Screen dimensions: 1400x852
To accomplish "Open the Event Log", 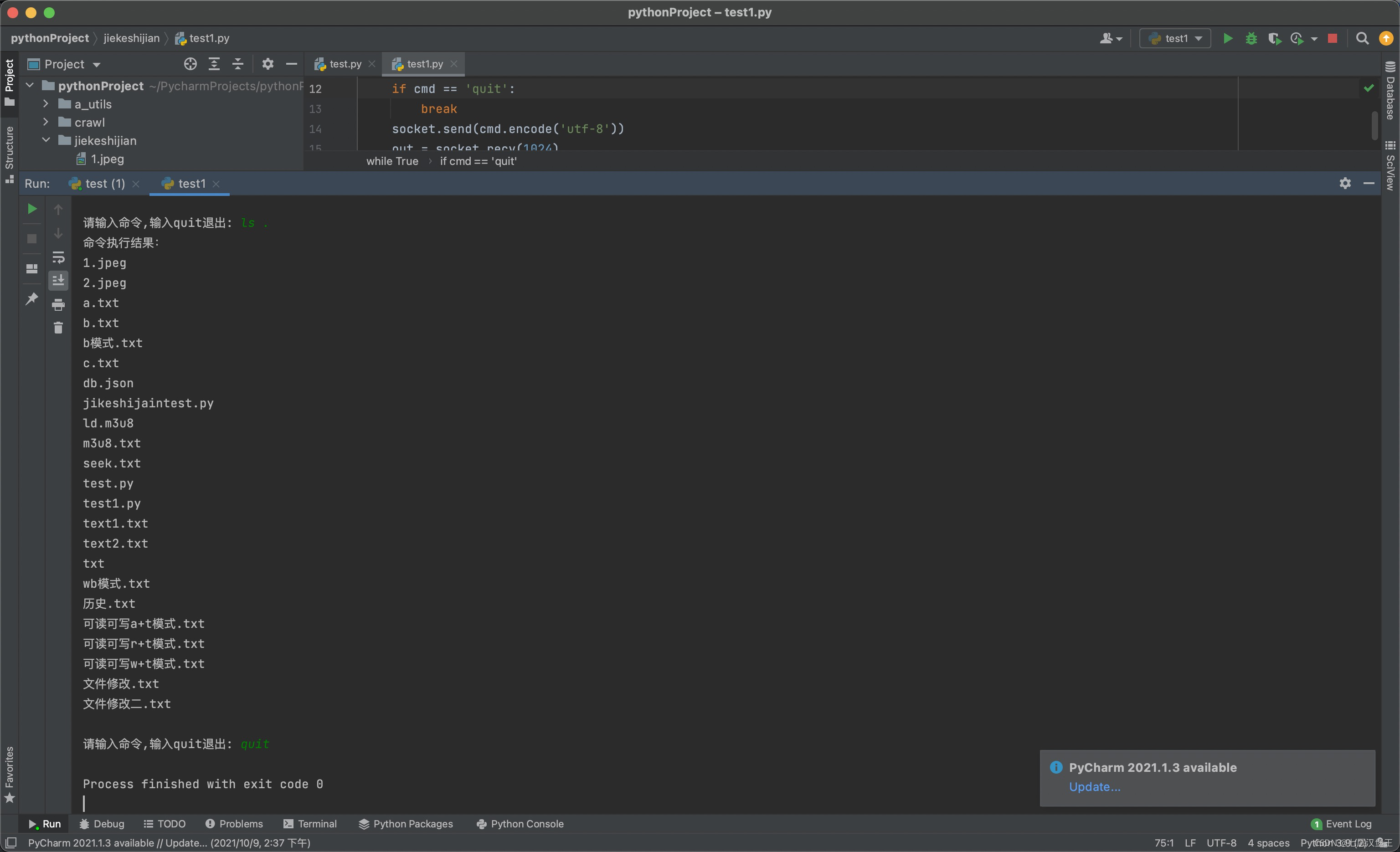I will (x=1342, y=824).
